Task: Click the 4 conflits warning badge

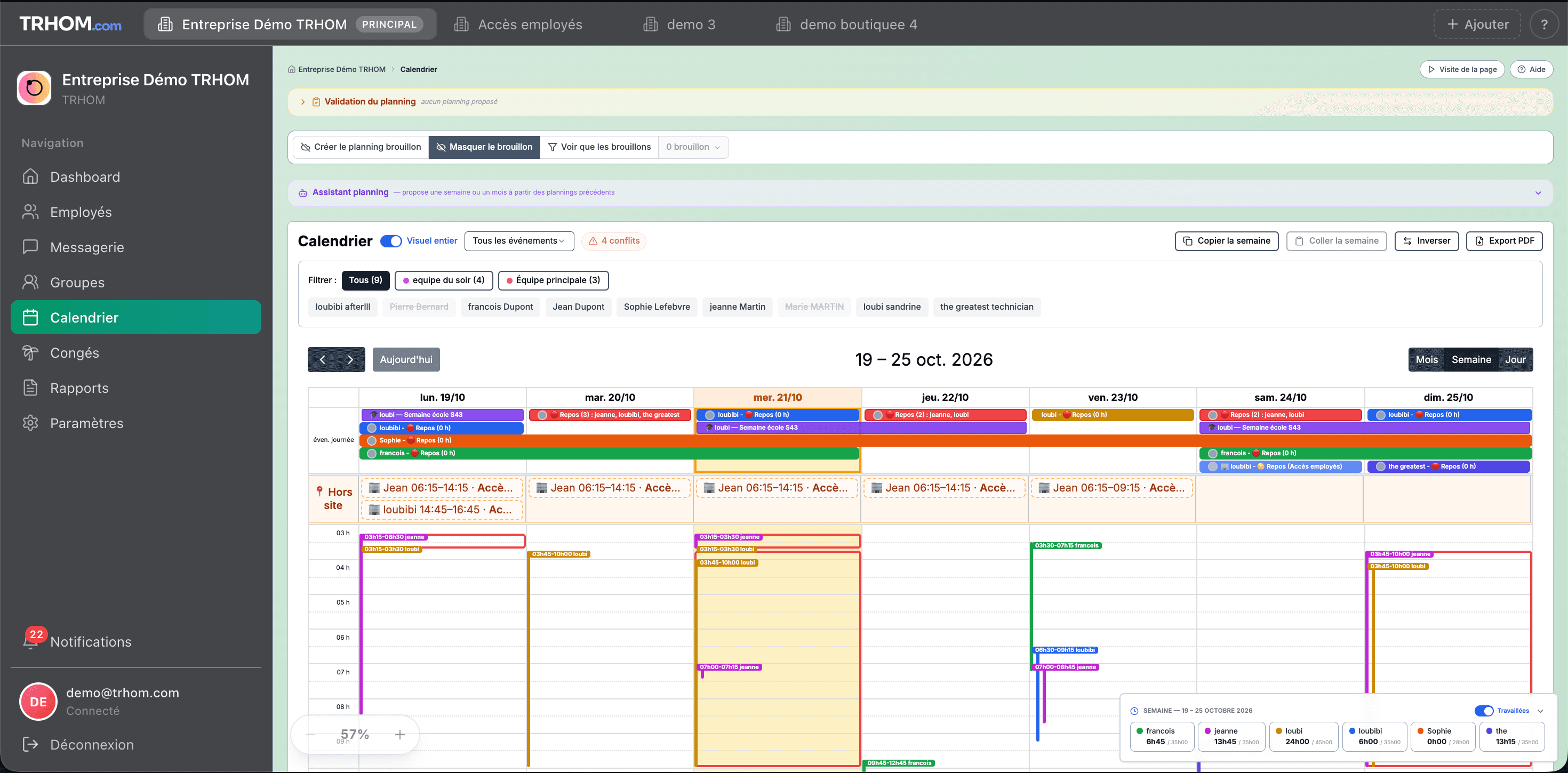Action: (613, 241)
